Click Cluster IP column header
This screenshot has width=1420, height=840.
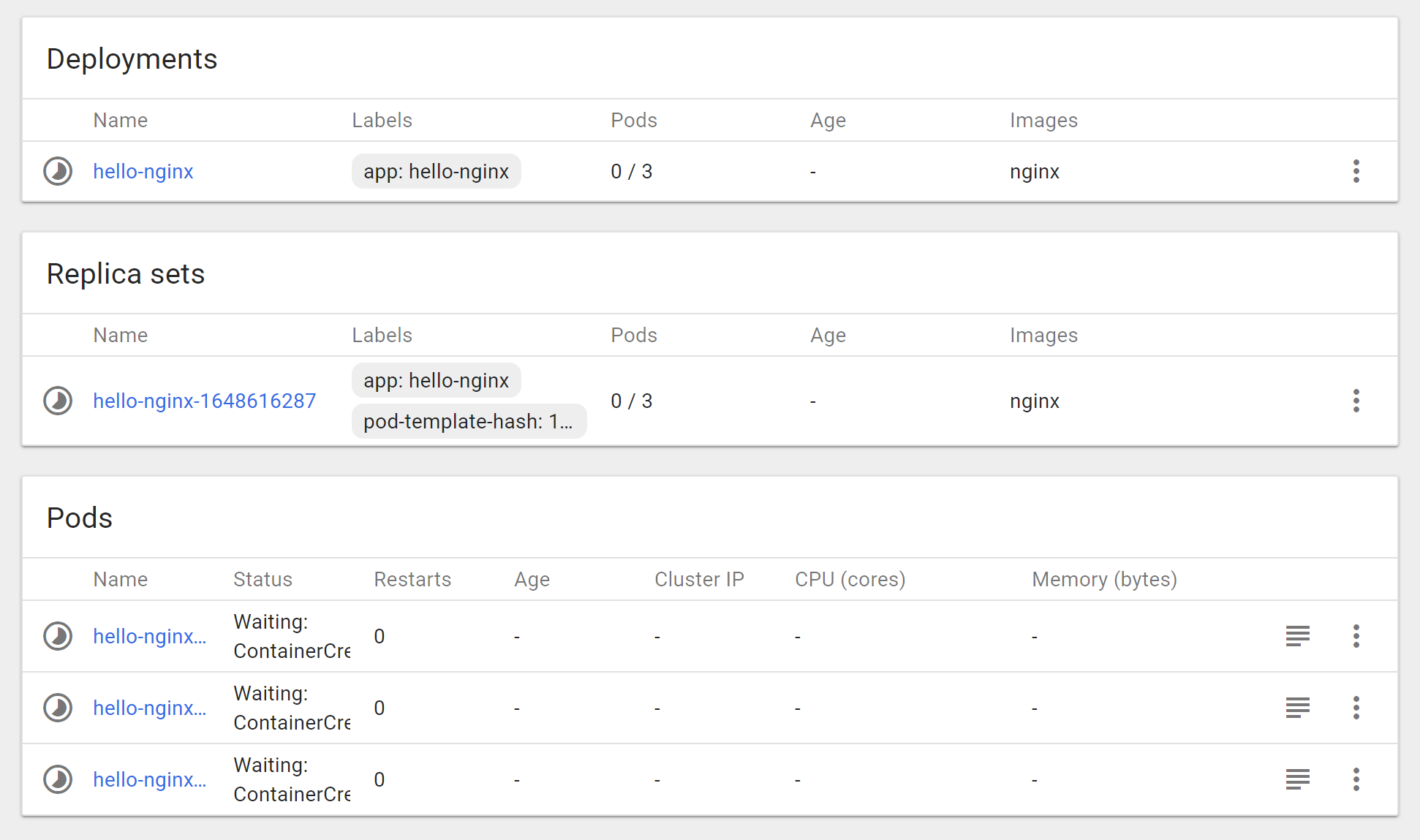point(699,579)
